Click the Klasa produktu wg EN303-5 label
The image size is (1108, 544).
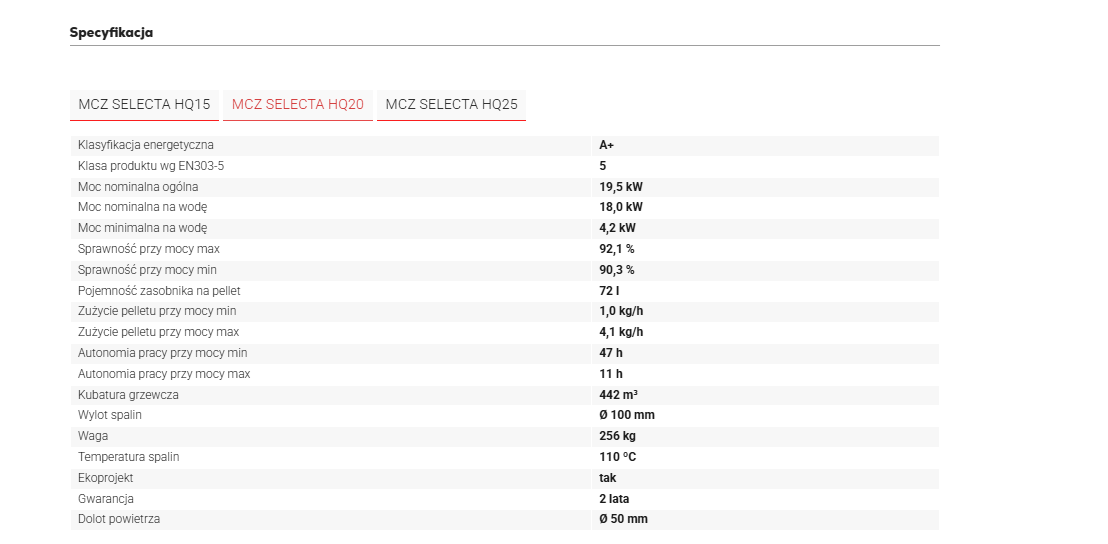tap(151, 166)
